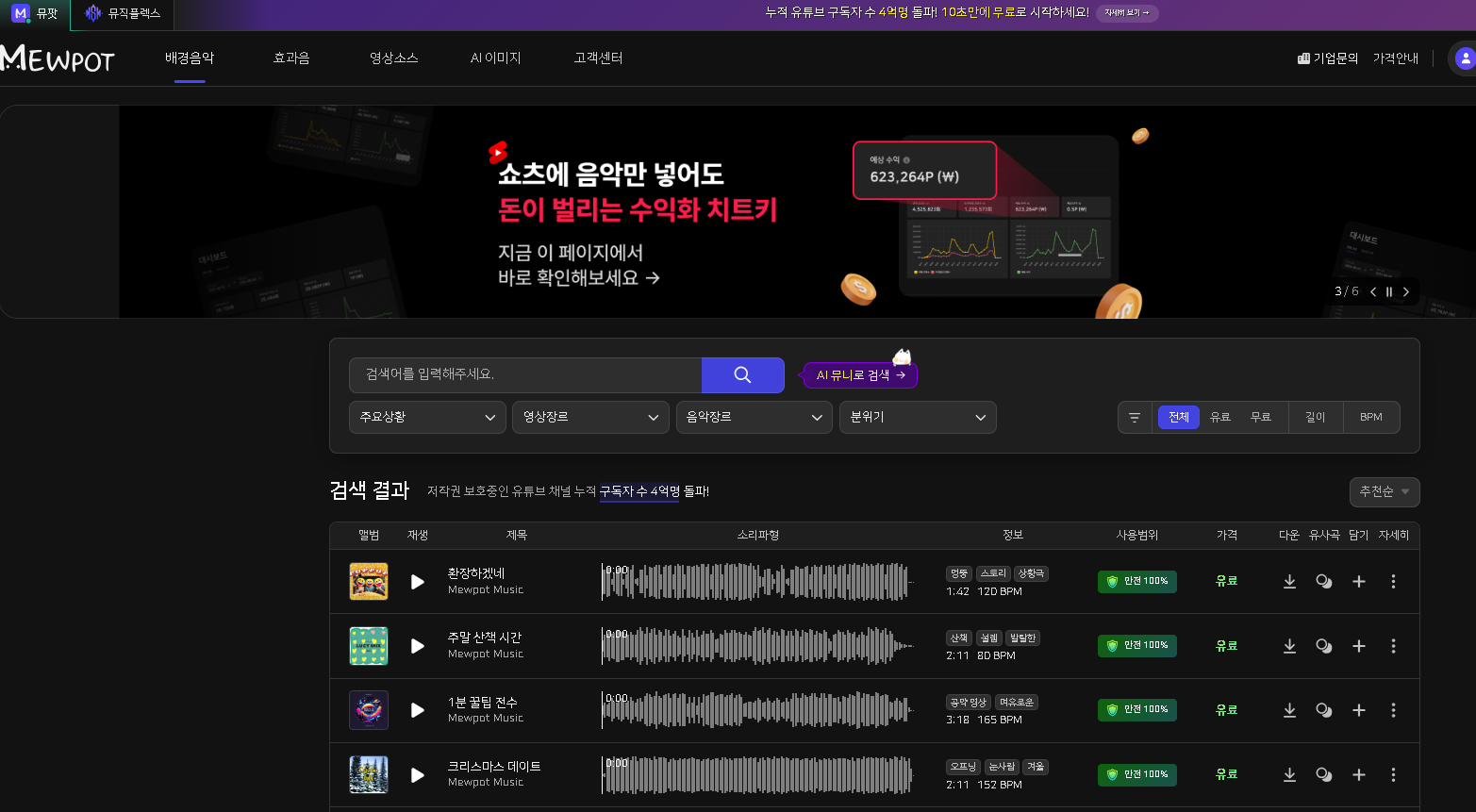Click the search magnifier button
The image size is (1476, 812).
[x=742, y=375]
